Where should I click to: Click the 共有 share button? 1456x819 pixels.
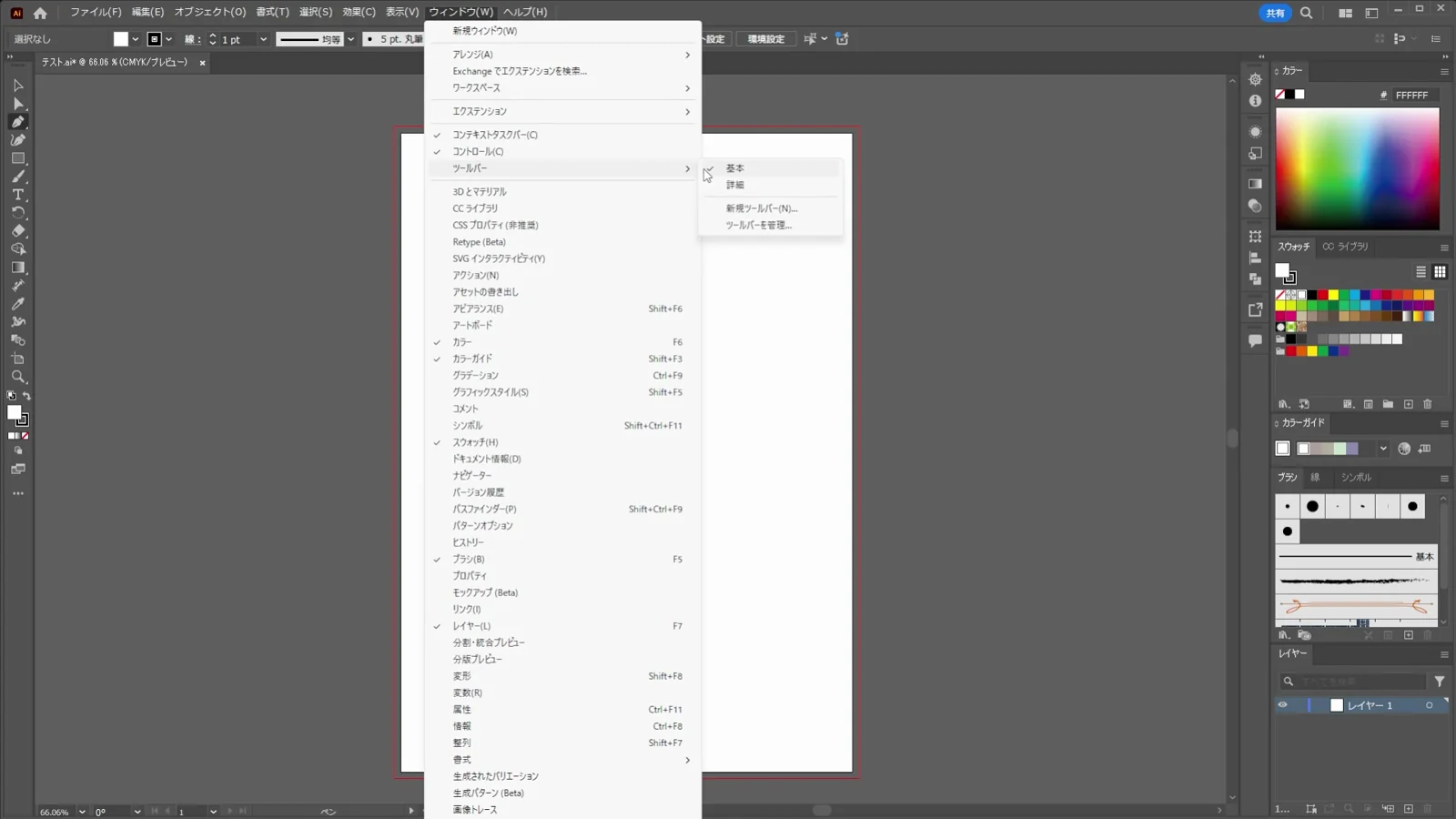1275,13
